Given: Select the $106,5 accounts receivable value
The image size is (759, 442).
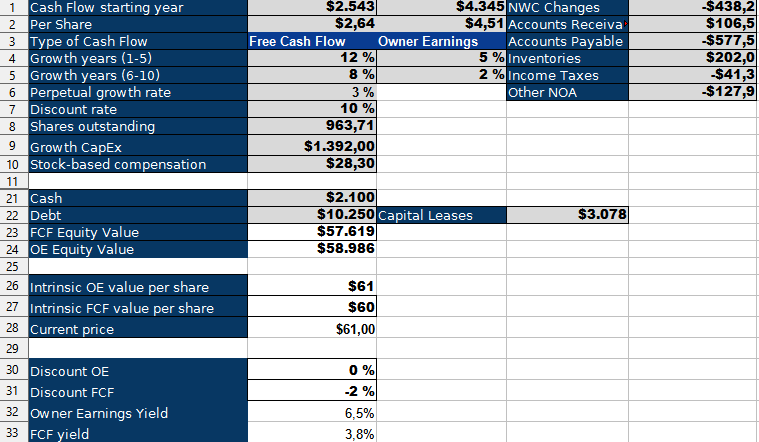Looking at the screenshot, I should click(x=692, y=24).
